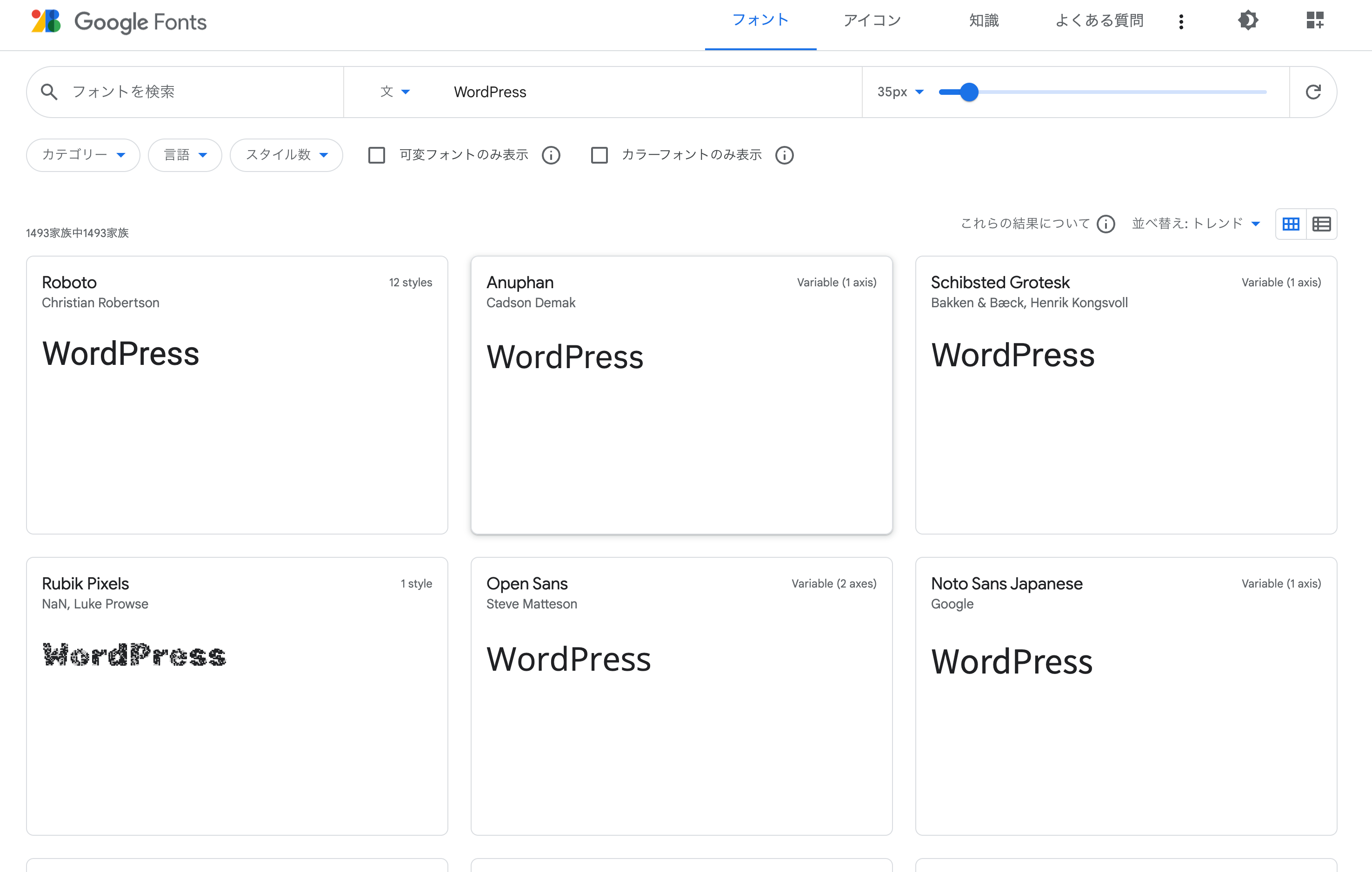Open the よくある質問 tab
This screenshot has width=1372, height=872.
pyautogui.click(x=1099, y=20)
